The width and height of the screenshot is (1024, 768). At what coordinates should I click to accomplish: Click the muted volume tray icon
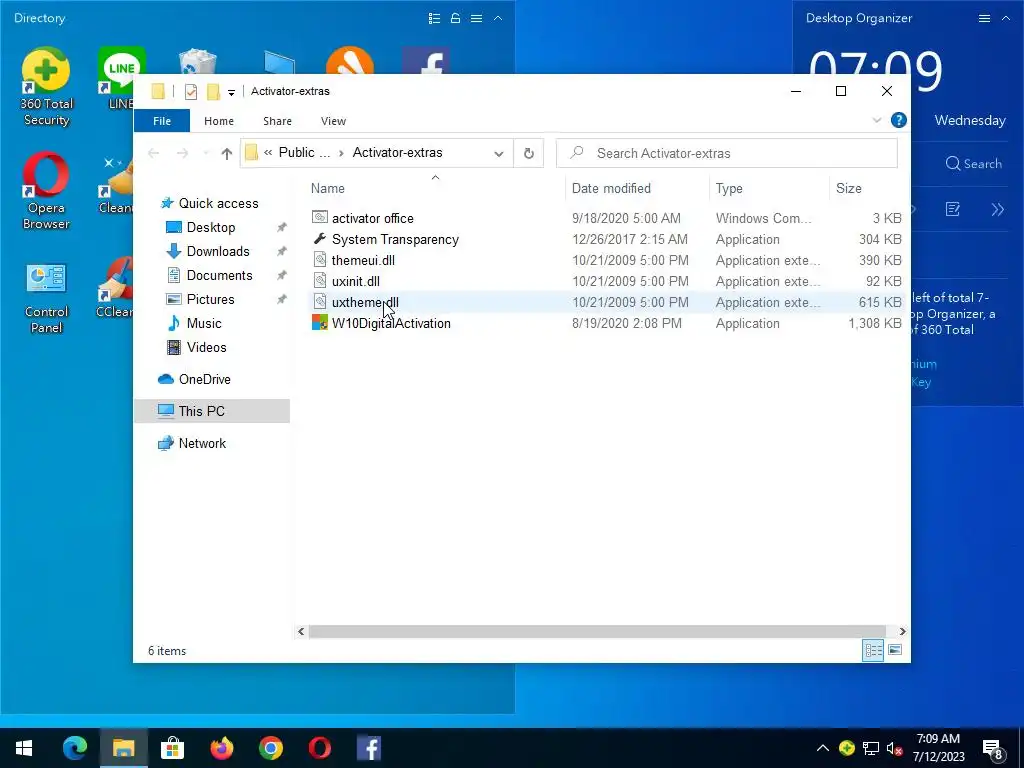click(894, 748)
